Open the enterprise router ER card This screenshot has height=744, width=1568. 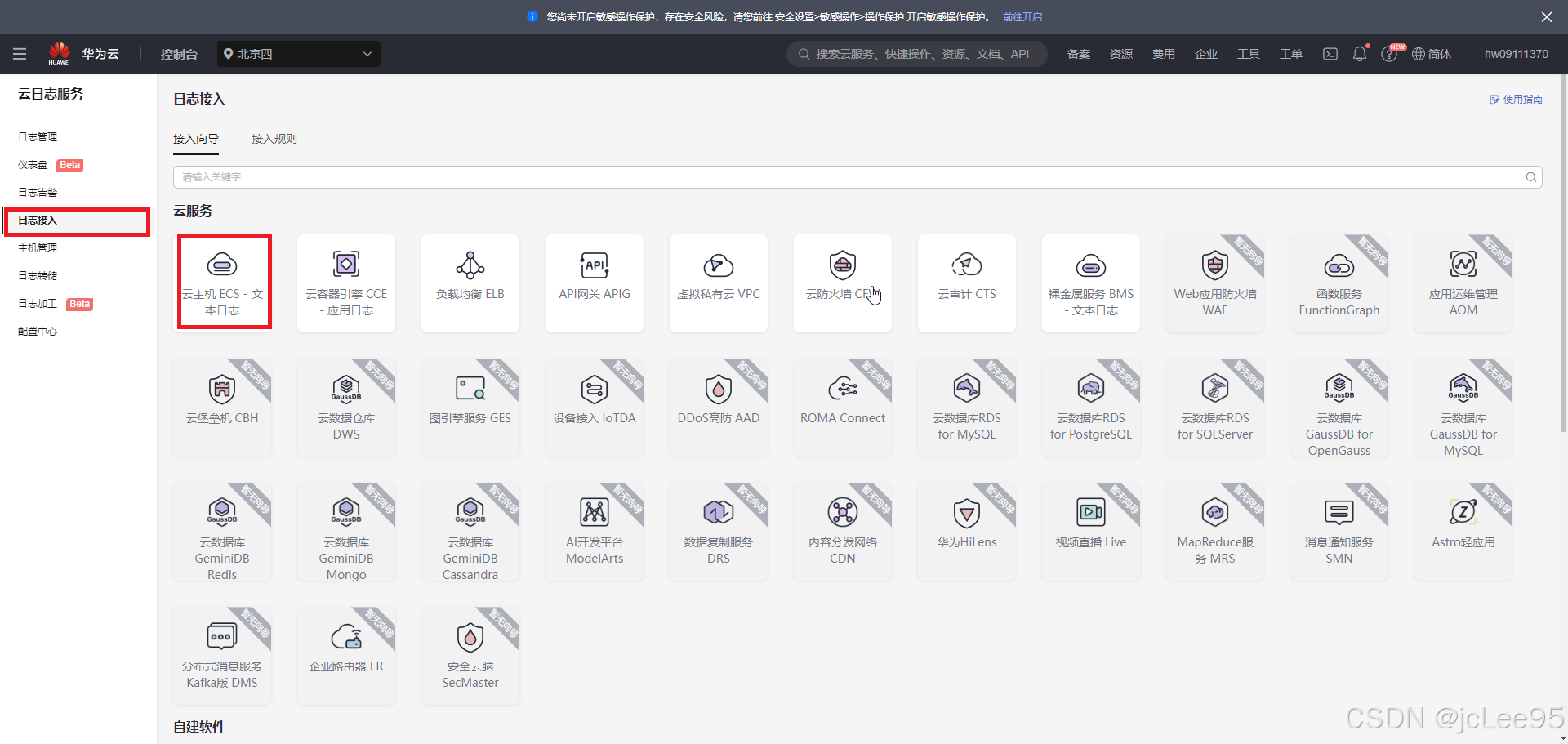[346, 655]
